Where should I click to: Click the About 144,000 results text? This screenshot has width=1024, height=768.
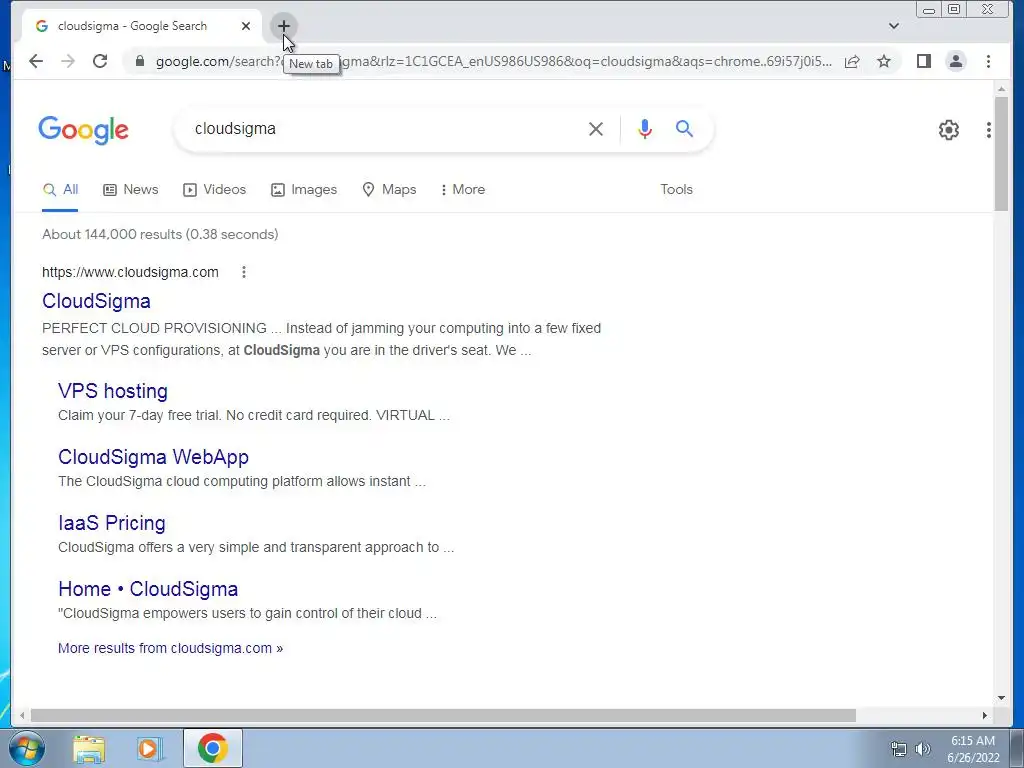pos(160,234)
